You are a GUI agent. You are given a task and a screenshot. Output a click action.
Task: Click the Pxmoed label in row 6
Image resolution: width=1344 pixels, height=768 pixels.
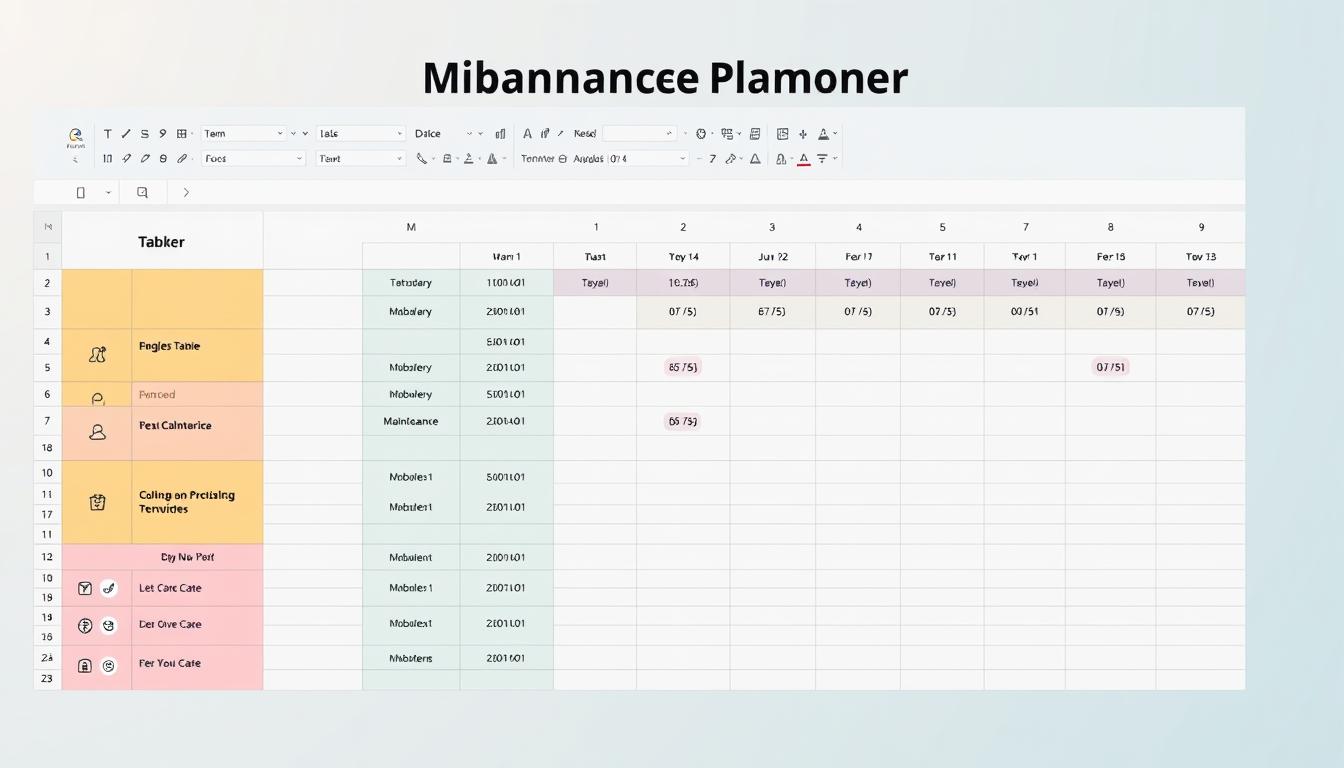point(157,395)
